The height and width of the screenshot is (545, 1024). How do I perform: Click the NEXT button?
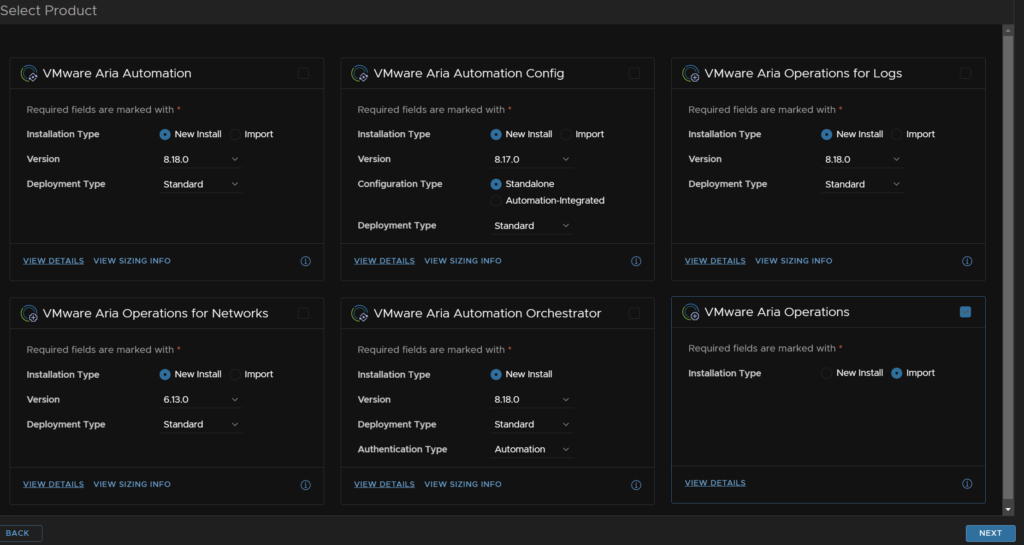990,533
